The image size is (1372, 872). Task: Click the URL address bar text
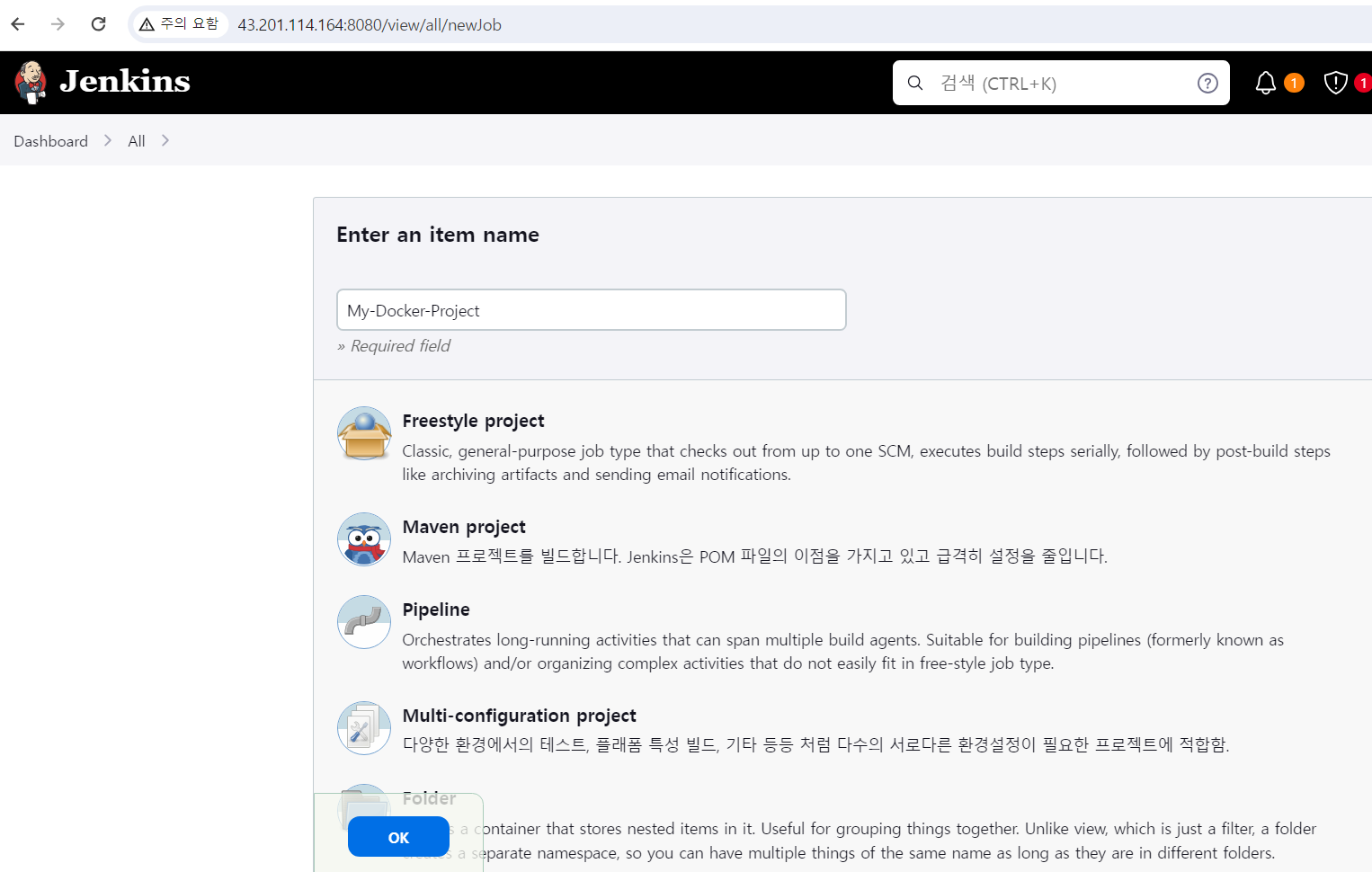370,25
